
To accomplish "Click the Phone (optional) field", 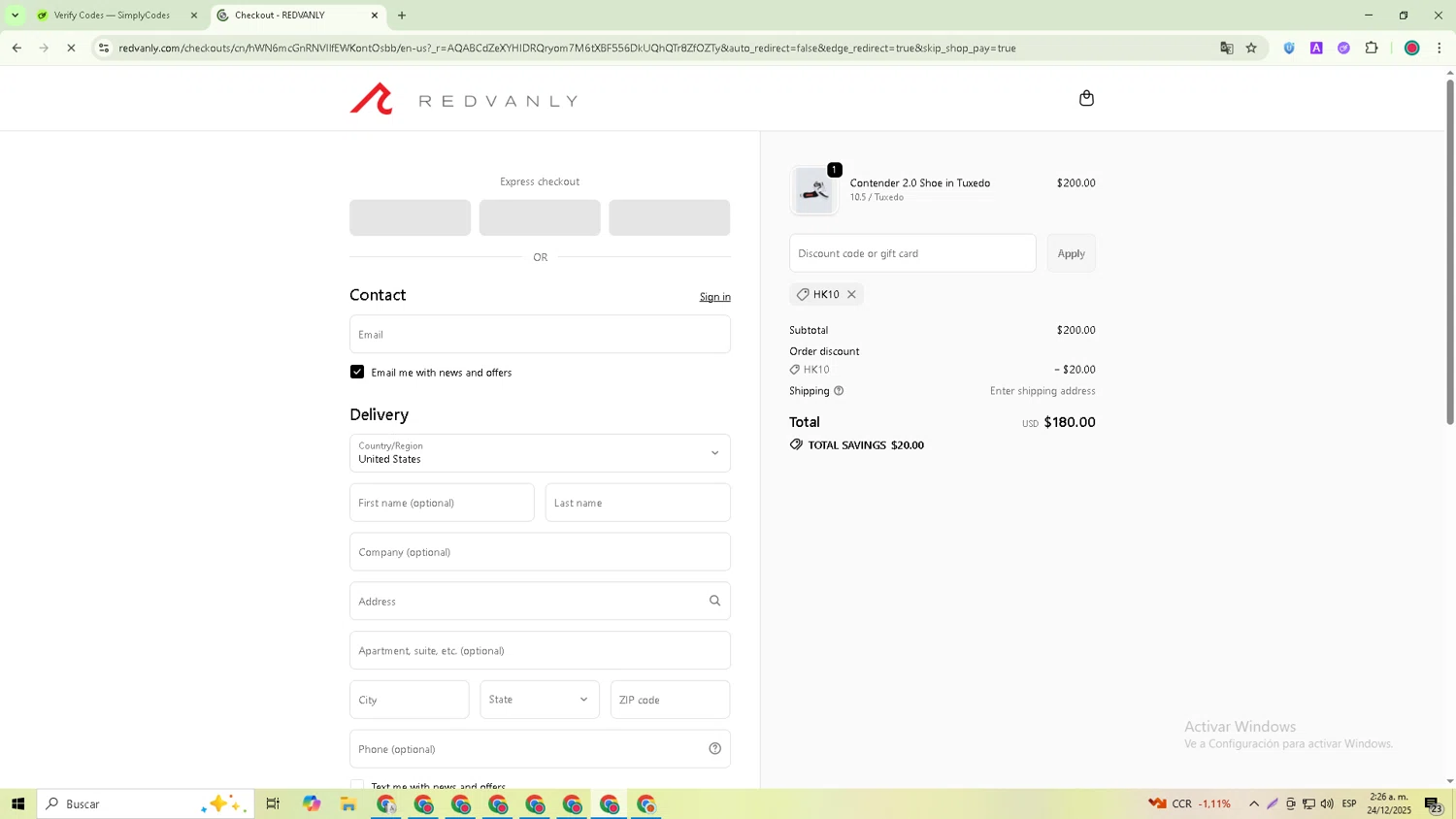I will 540,749.
